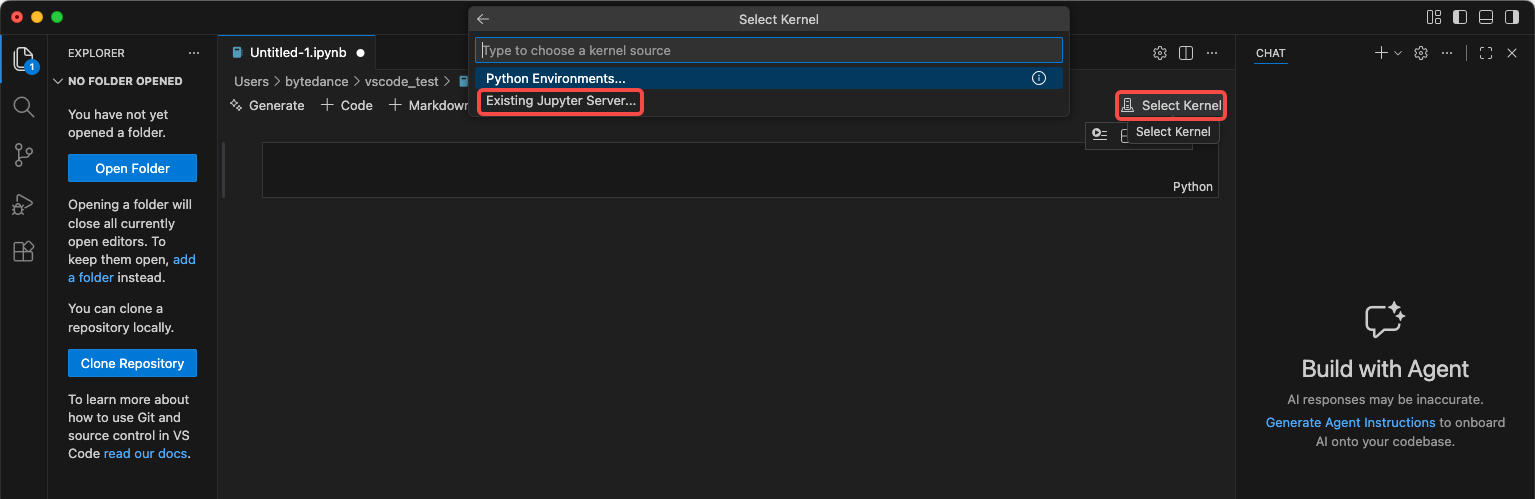Click the split editor icon
Screen dimensions: 1535x499
coord(1186,53)
